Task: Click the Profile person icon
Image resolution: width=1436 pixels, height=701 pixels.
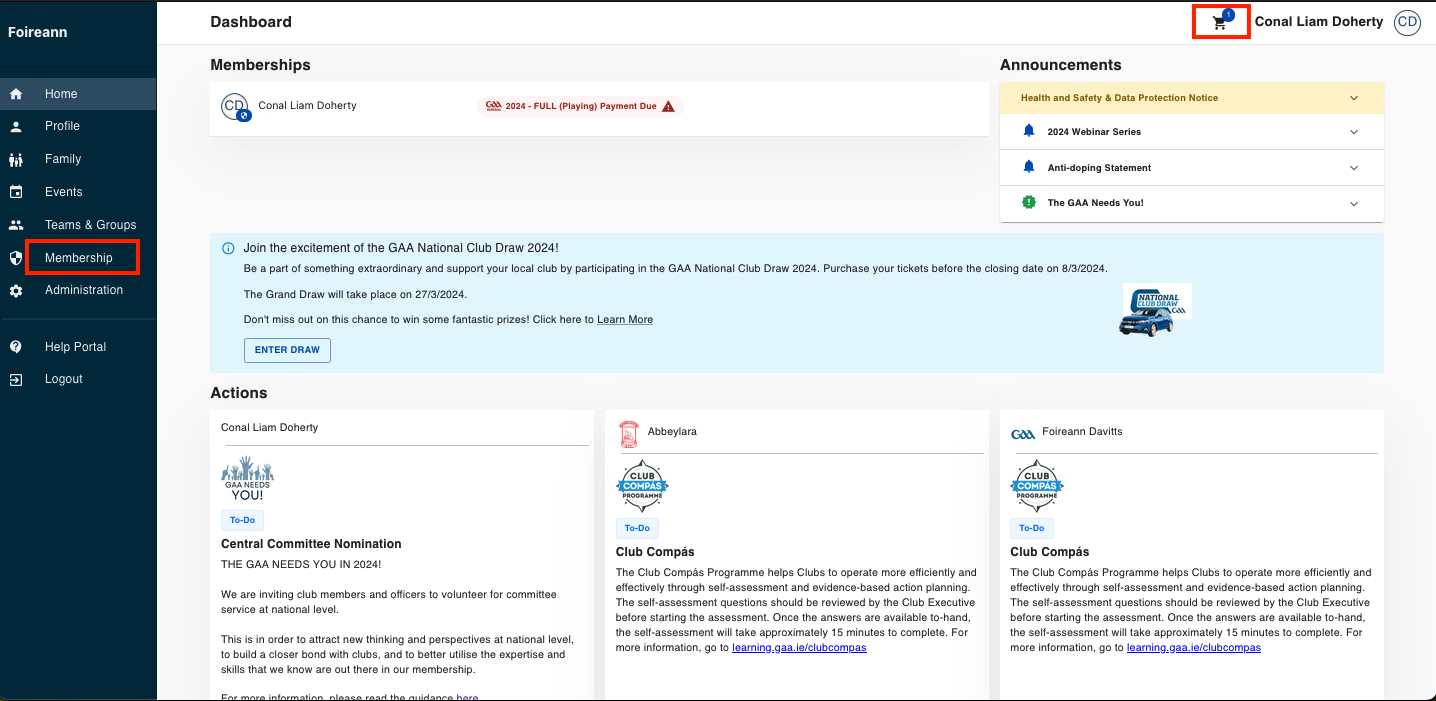Action: [16, 126]
